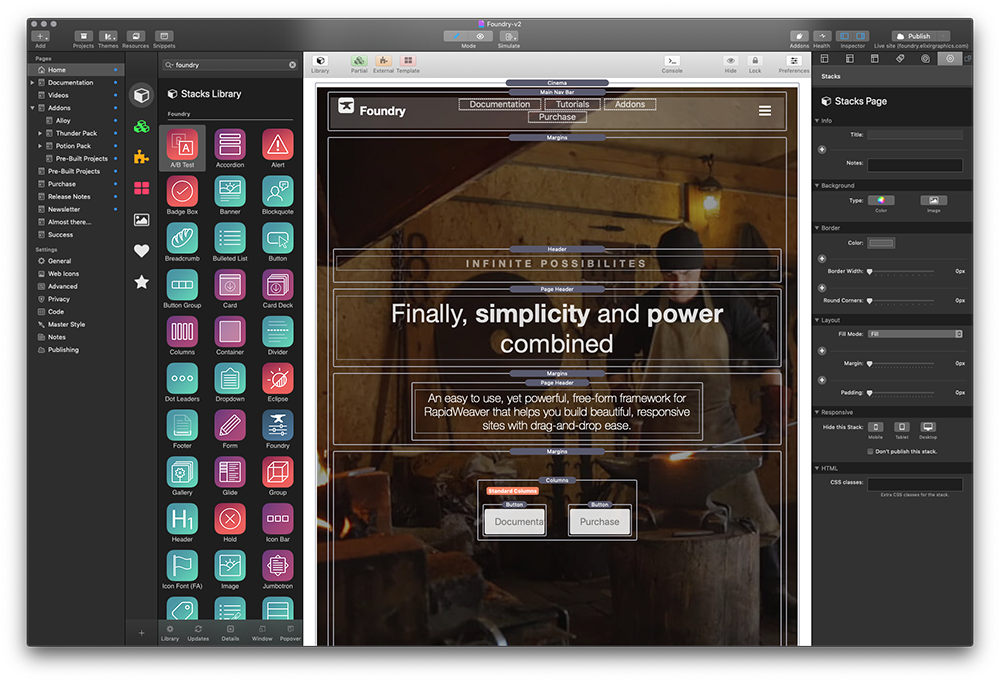
Task: Focus the library search field
Action: coord(230,65)
